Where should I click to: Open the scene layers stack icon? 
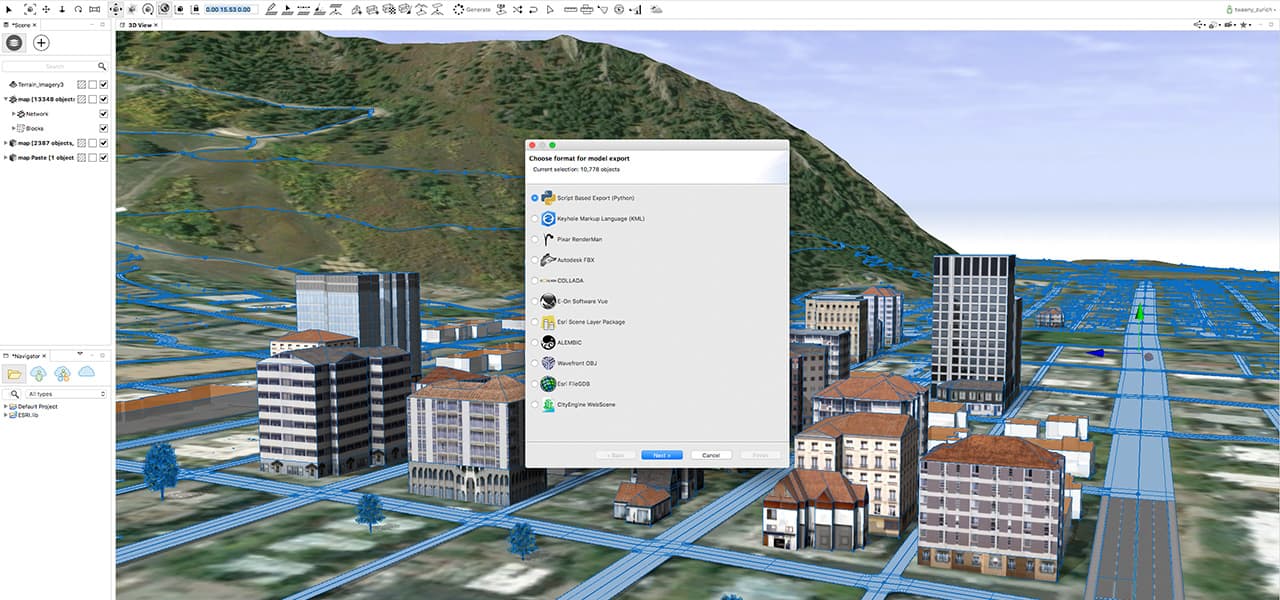click(x=14, y=43)
